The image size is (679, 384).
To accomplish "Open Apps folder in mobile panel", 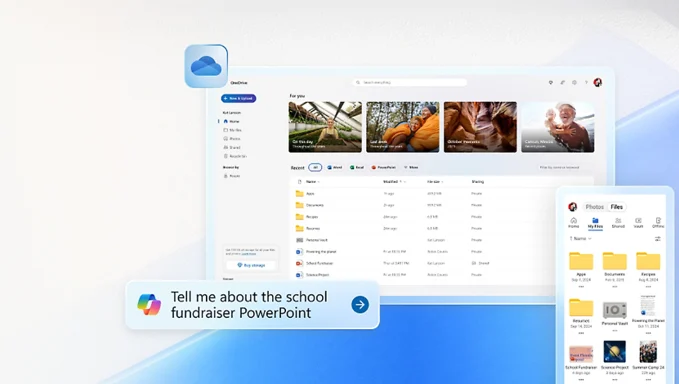I will click(x=581, y=261).
